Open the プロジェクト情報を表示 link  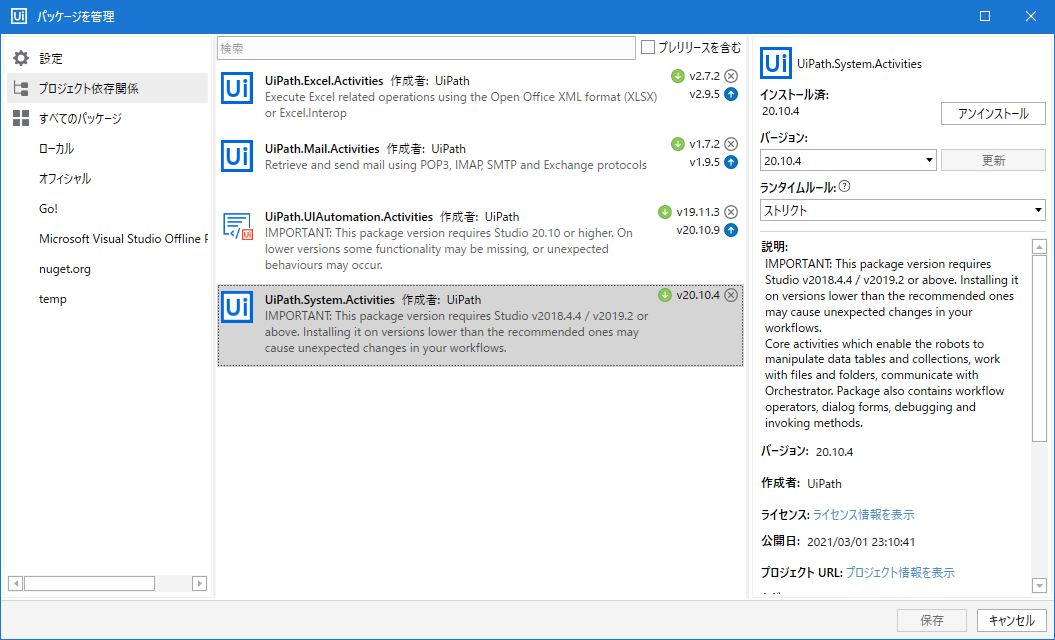tap(900, 573)
